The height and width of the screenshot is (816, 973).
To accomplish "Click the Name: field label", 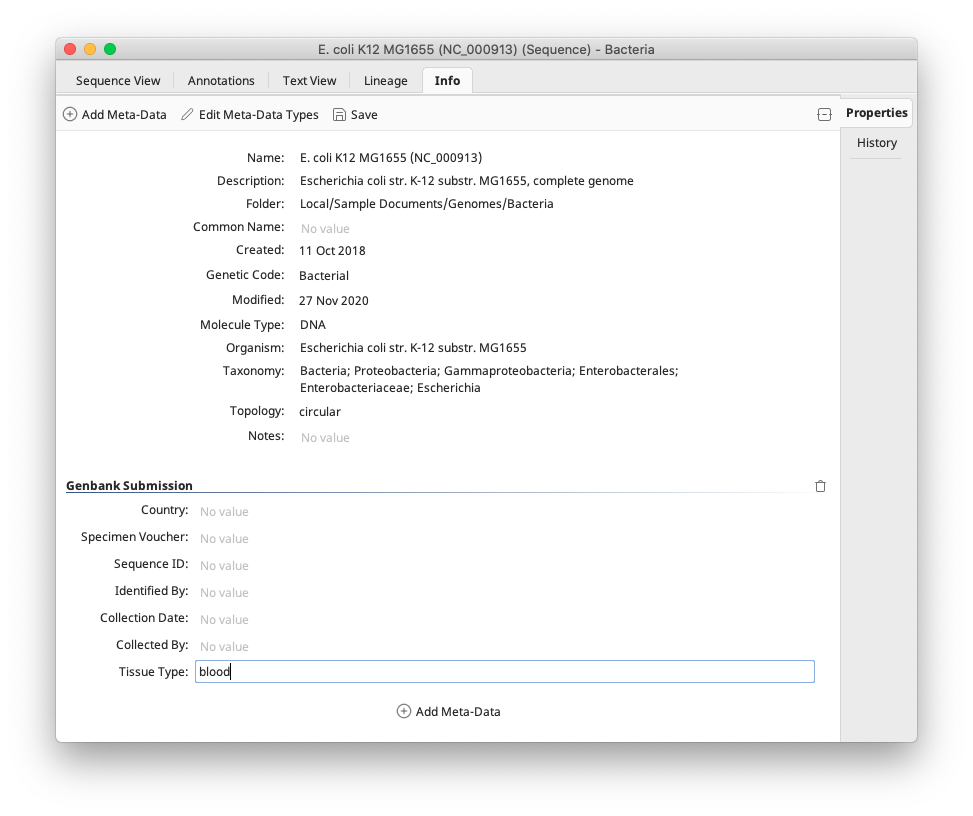I will tap(266, 158).
